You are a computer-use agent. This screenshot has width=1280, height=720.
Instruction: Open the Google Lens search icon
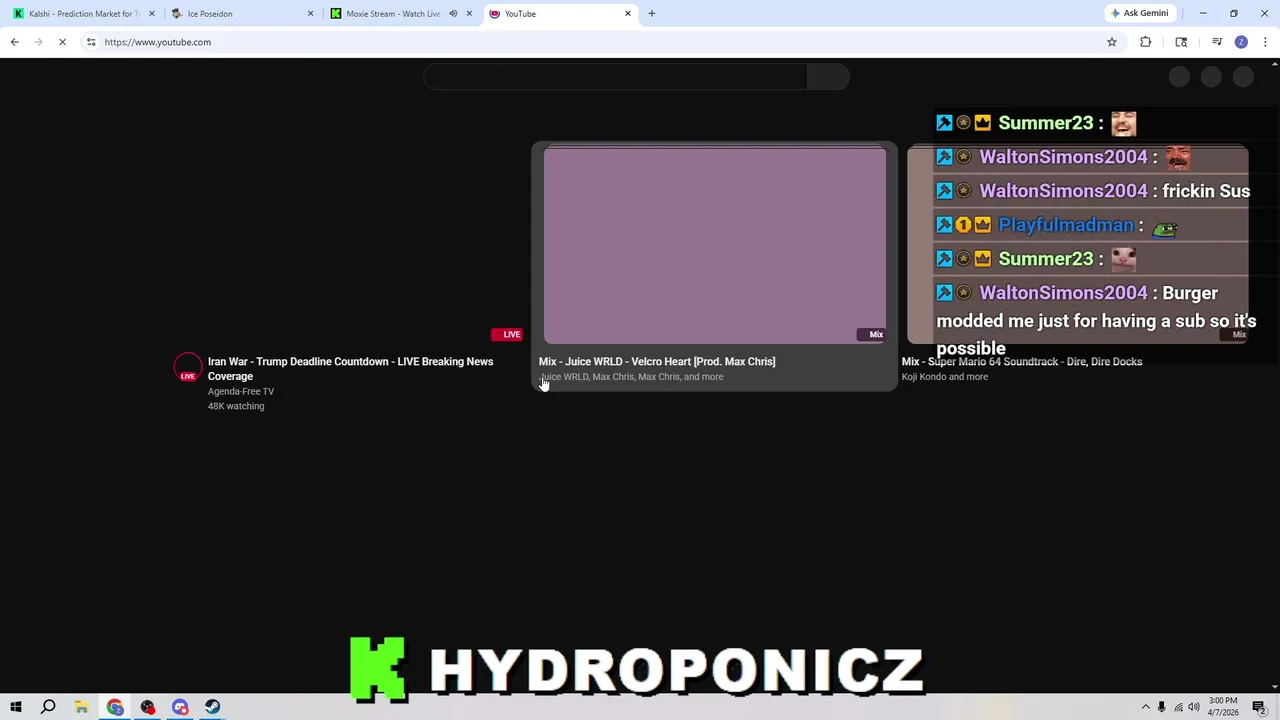pos(1181,42)
